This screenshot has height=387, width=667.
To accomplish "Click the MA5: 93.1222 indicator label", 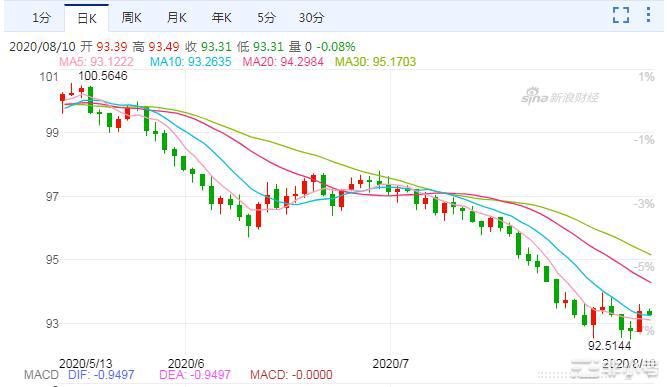I will click(96, 62).
